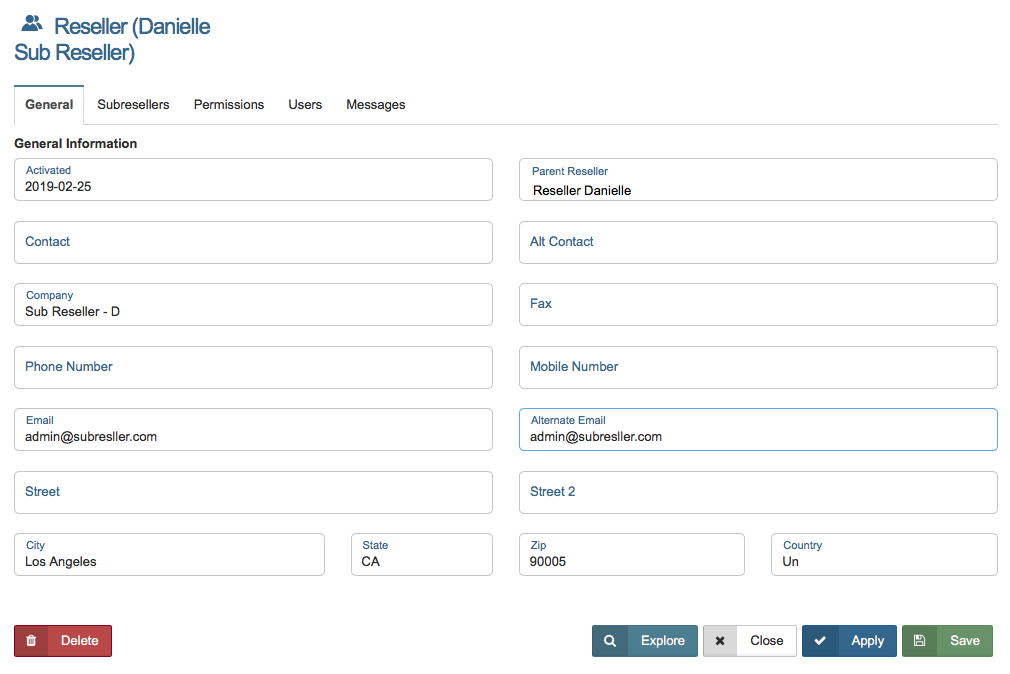Click into the Alternate Email field

[758, 430]
